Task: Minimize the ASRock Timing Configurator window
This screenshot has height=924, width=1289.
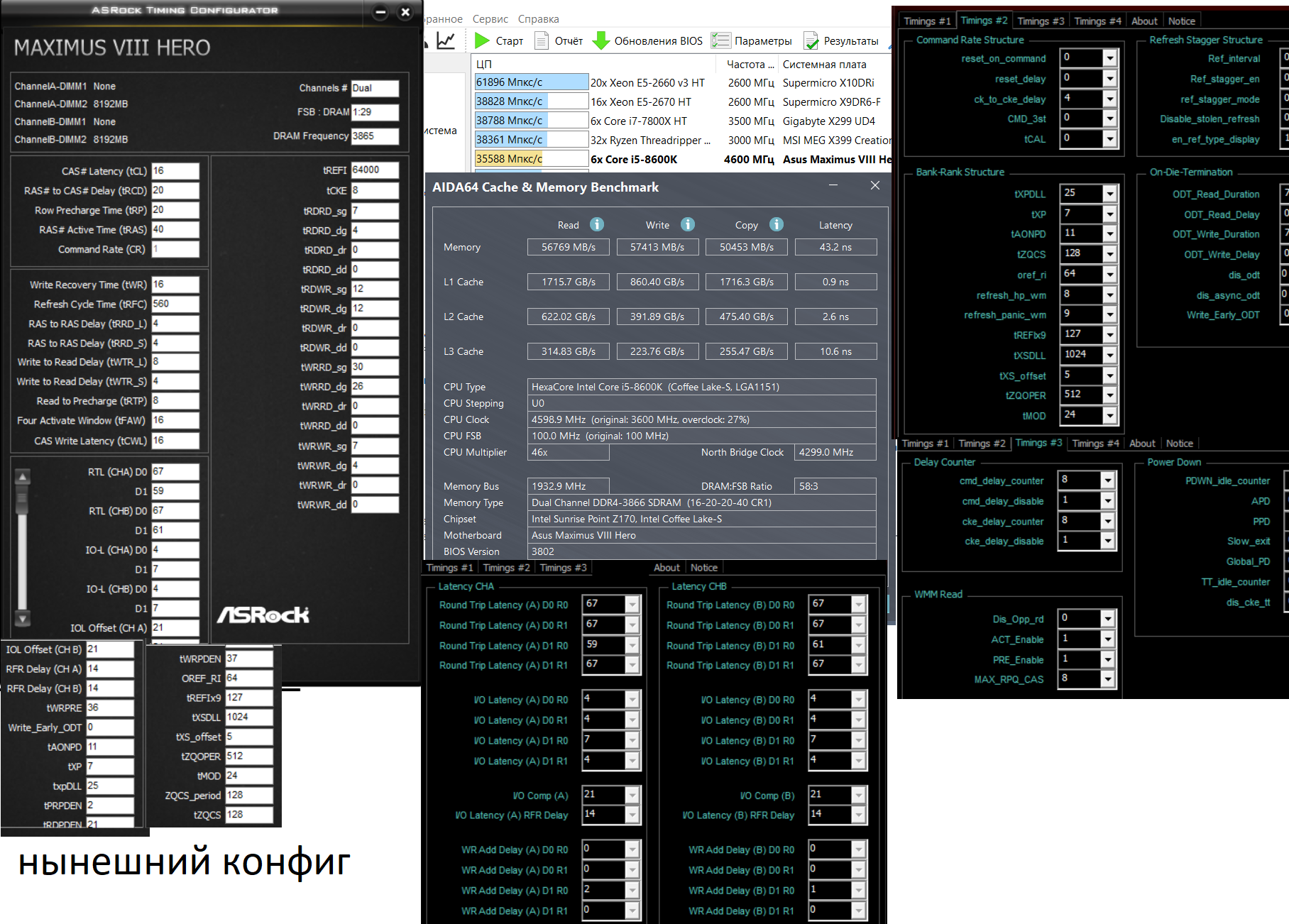Action: [x=380, y=11]
